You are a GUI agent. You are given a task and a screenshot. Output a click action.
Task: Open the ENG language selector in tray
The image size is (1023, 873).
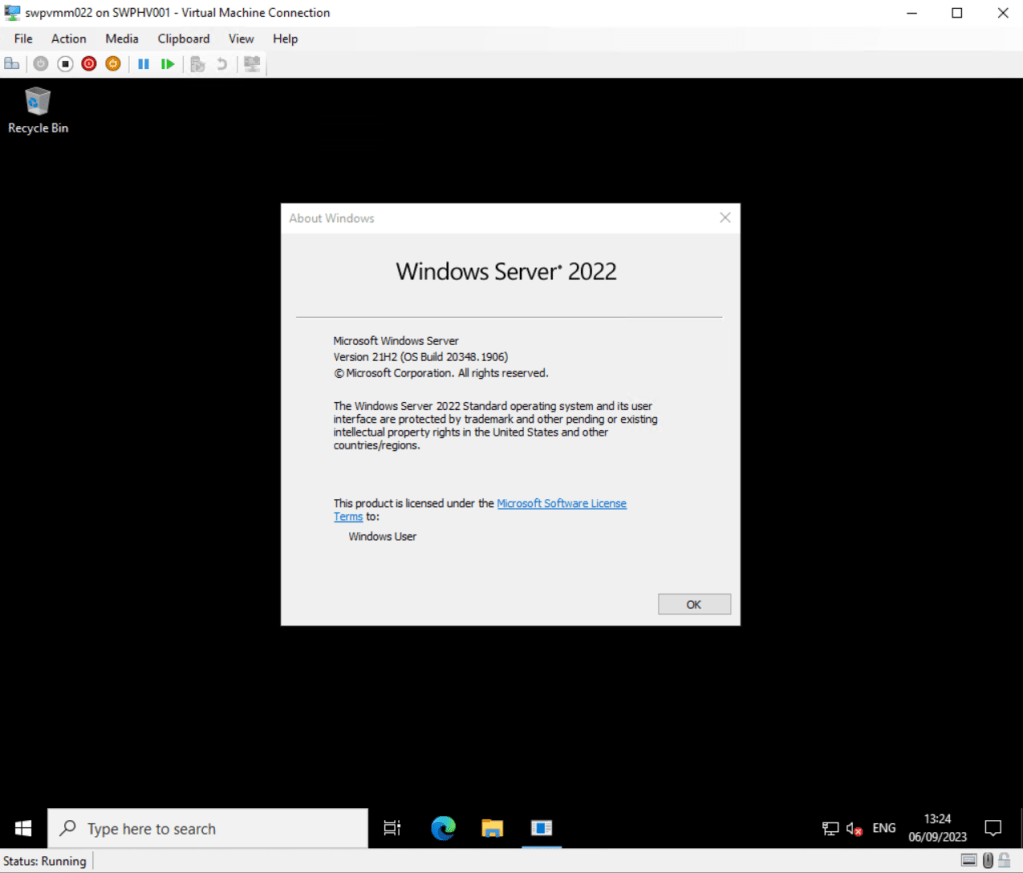pyautogui.click(x=884, y=829)
